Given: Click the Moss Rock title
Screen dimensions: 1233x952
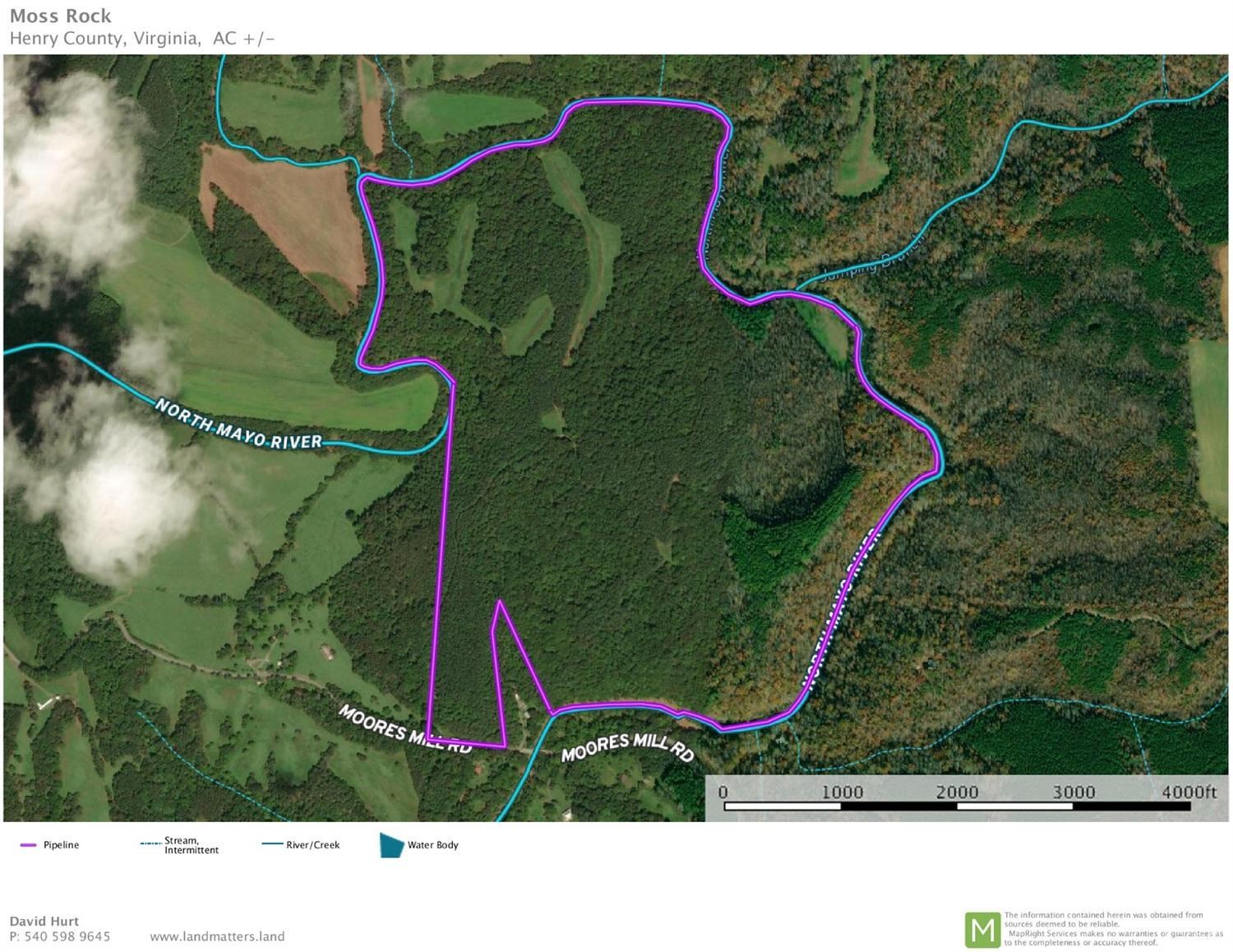Looking at the screenshot, I should (x=61, y=16).
